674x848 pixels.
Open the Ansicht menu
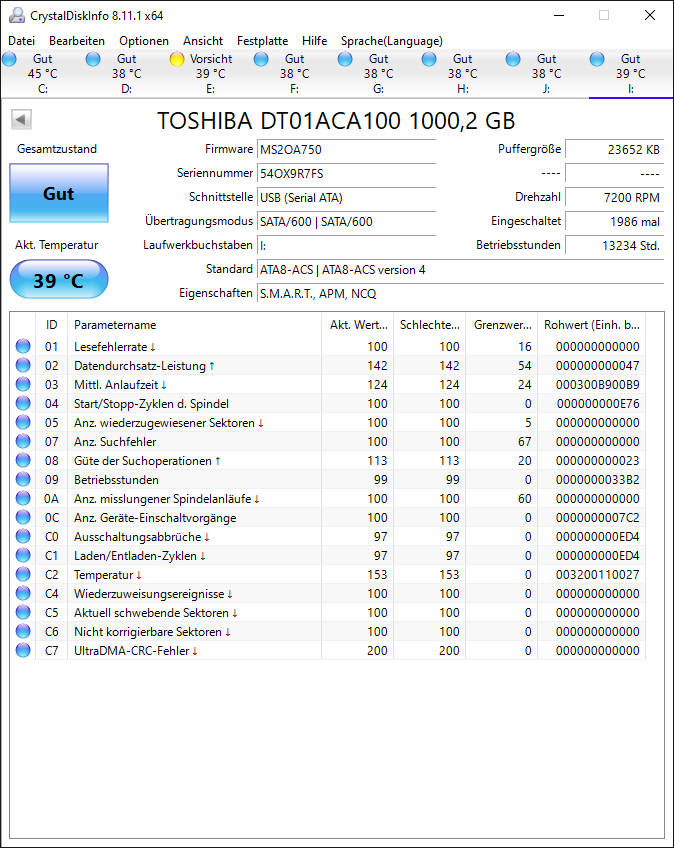coord(203,41)
